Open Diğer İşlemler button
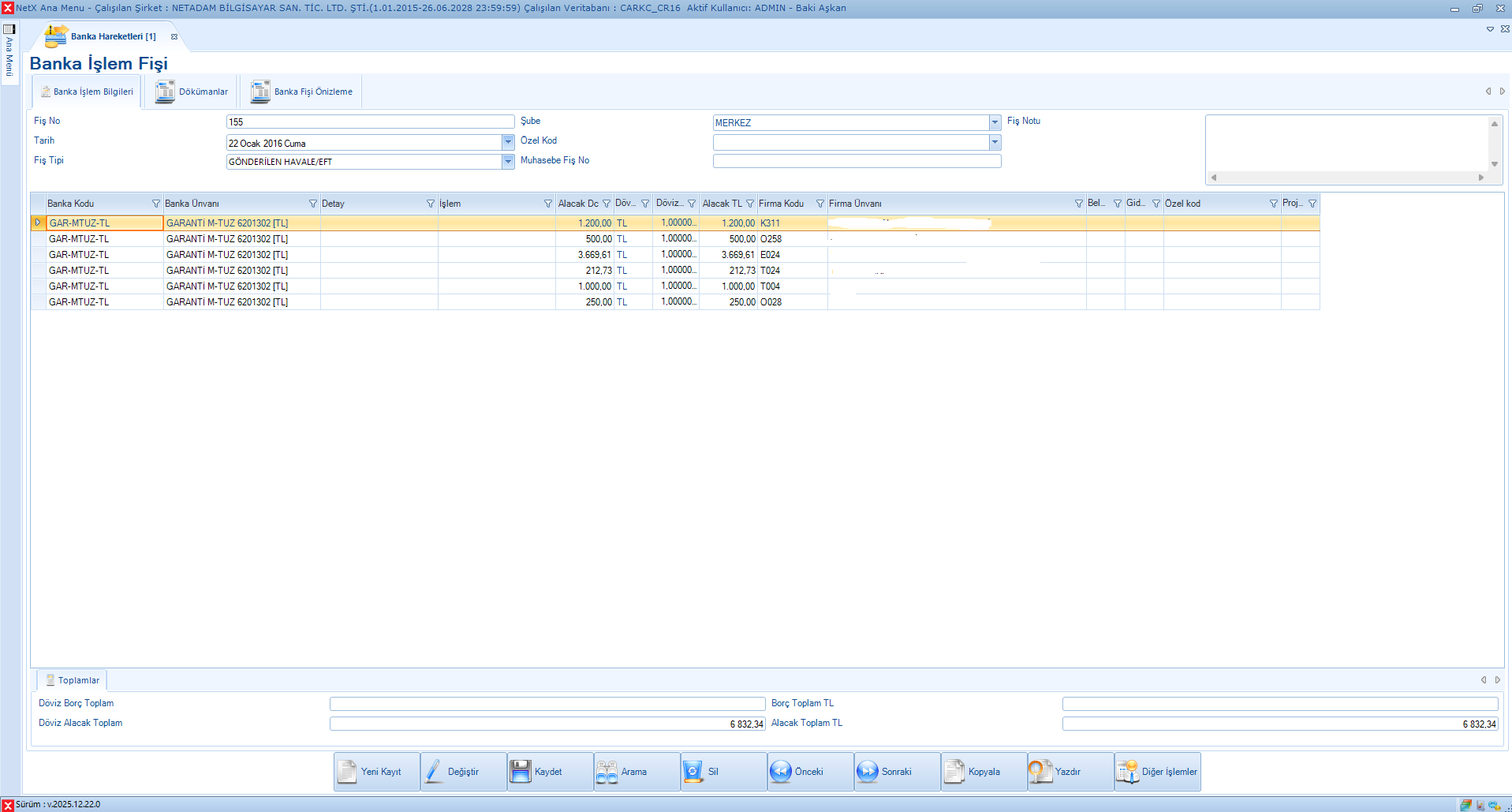 pos(1158,772)
